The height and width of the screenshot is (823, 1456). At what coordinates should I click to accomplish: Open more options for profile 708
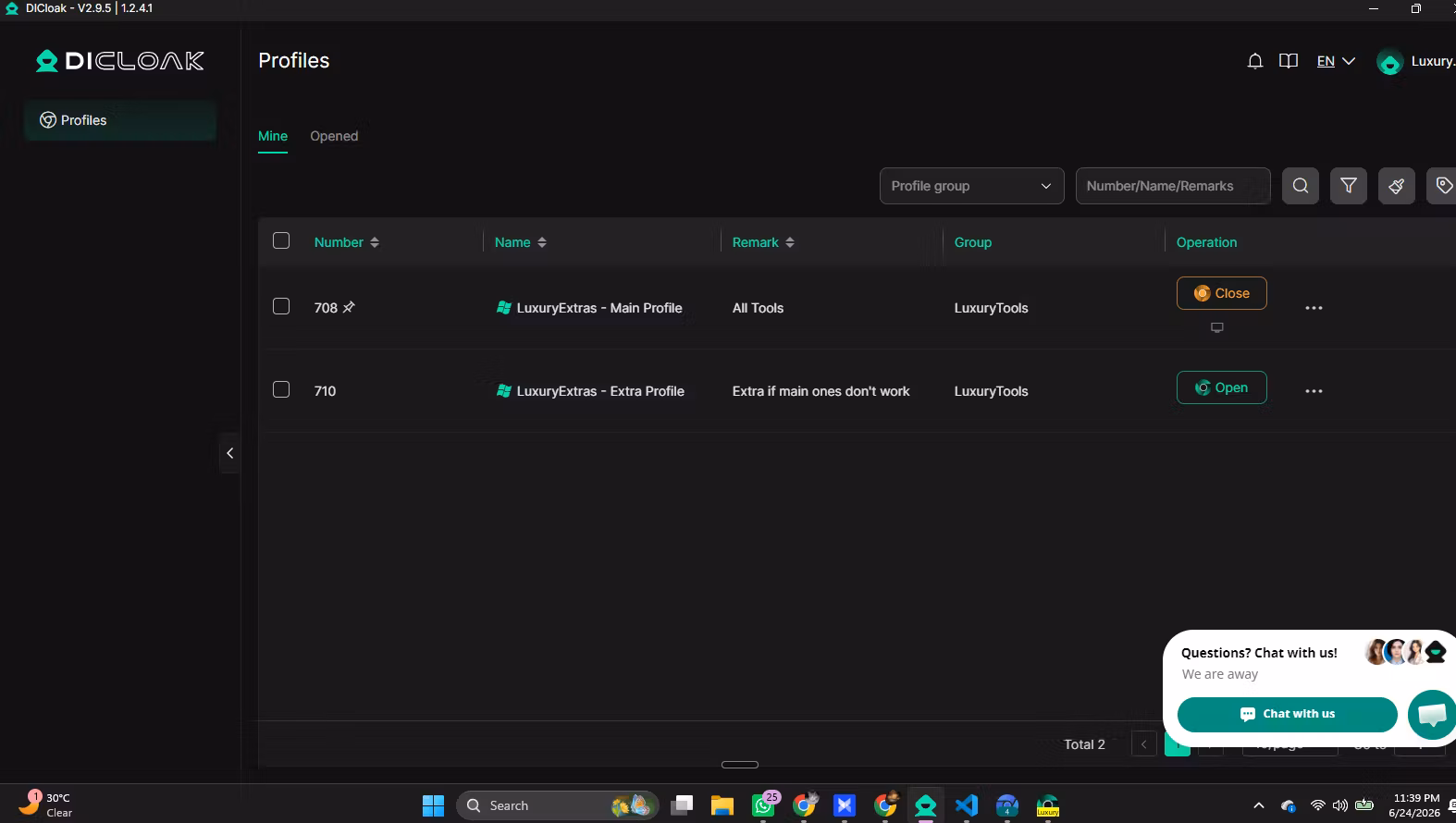pos(1314,308)
